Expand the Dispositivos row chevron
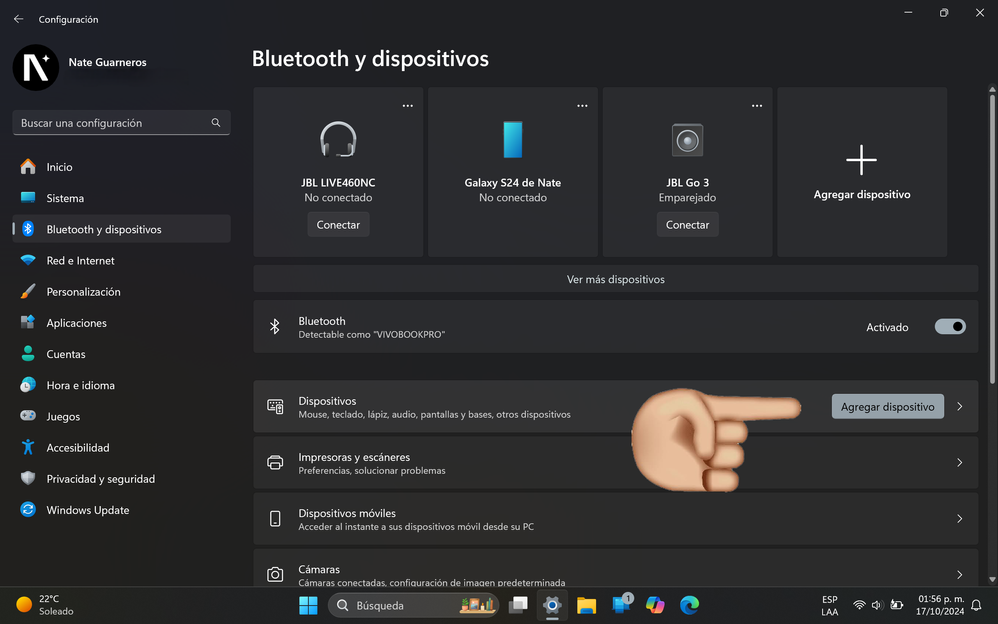Viewport: 998px width, 624px height. coord(959,406)
